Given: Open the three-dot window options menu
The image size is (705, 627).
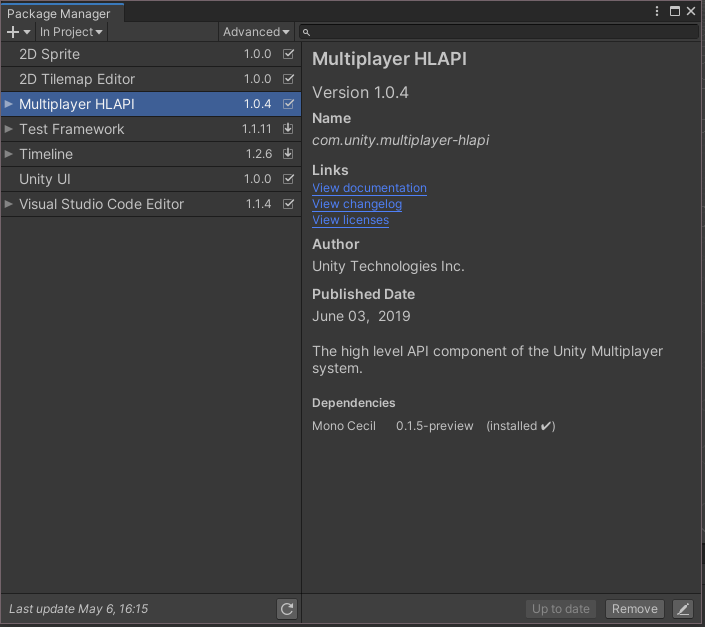Looking at the screenshot, I should (657, 11).
